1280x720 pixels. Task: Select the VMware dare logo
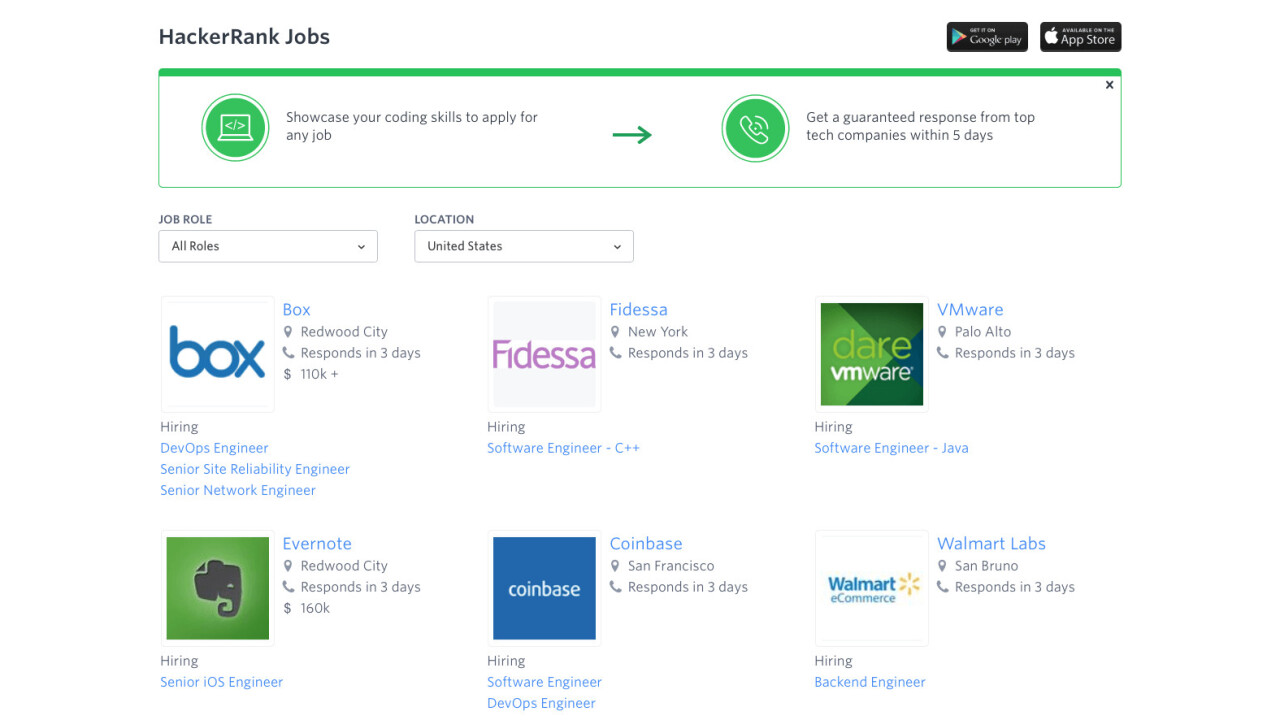[x=871, y=354]
